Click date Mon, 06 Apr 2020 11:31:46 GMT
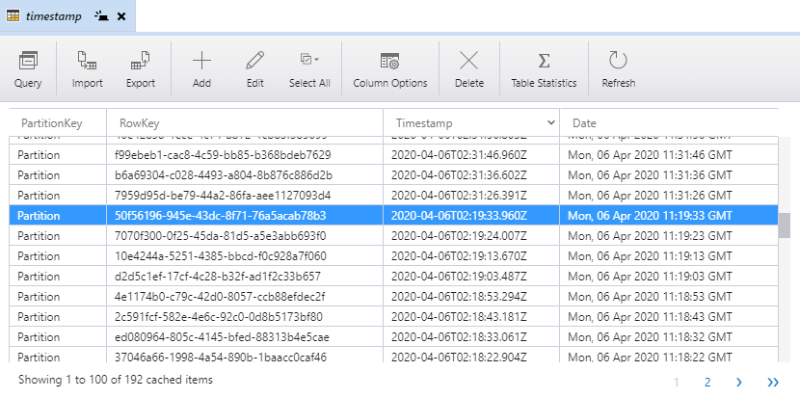This screenshot has height=398, width=800. 650,155
